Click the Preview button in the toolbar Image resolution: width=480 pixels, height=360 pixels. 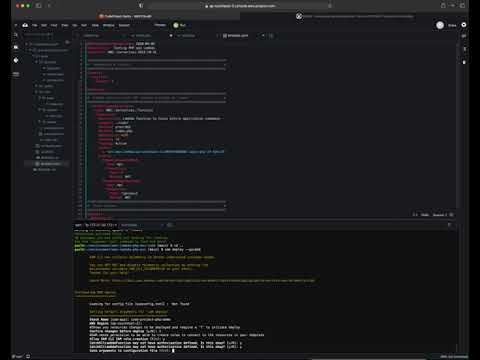pos(160,25)
